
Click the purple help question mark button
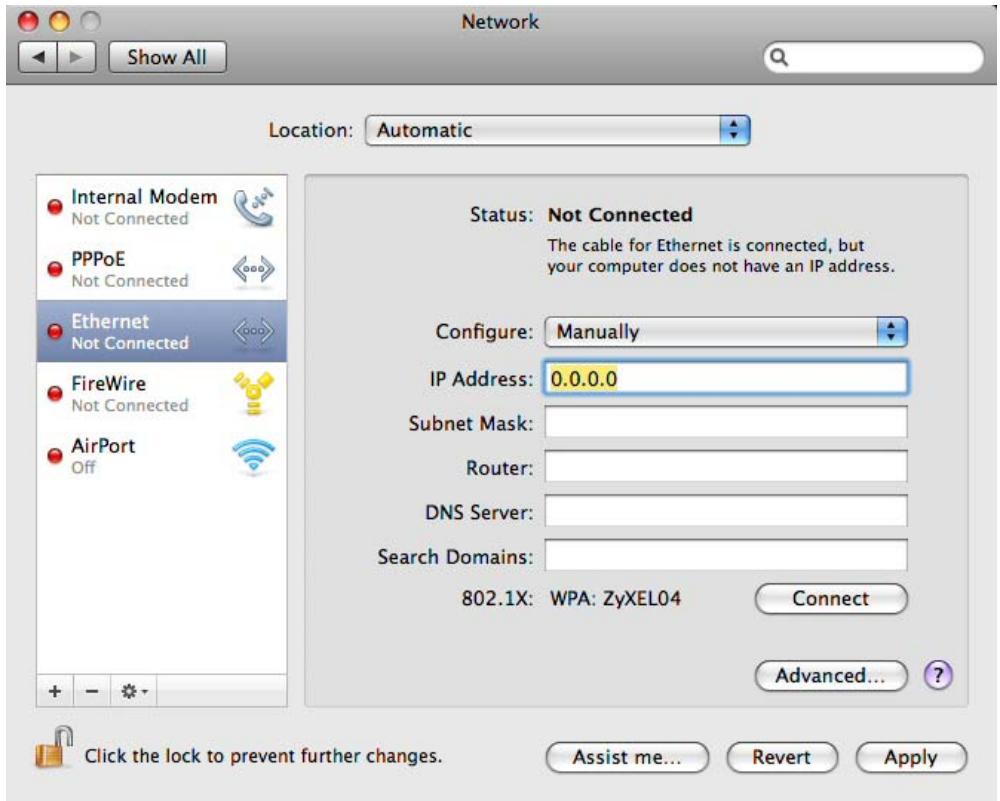click(x=938, y=675)
